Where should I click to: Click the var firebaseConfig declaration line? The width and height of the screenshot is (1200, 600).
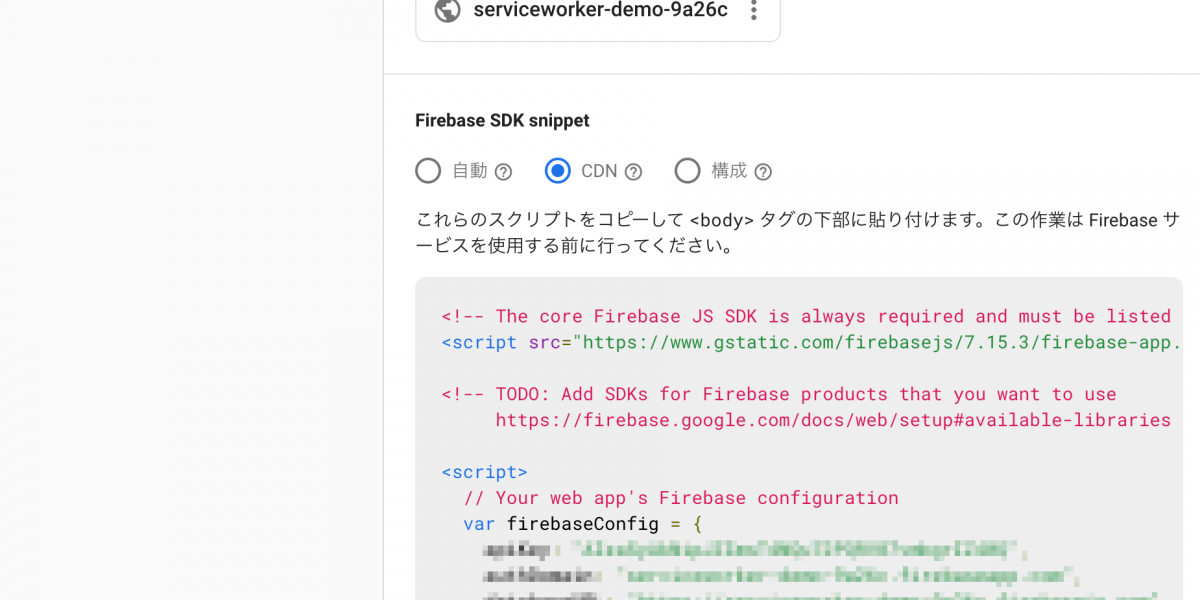[x=583, y=524]
